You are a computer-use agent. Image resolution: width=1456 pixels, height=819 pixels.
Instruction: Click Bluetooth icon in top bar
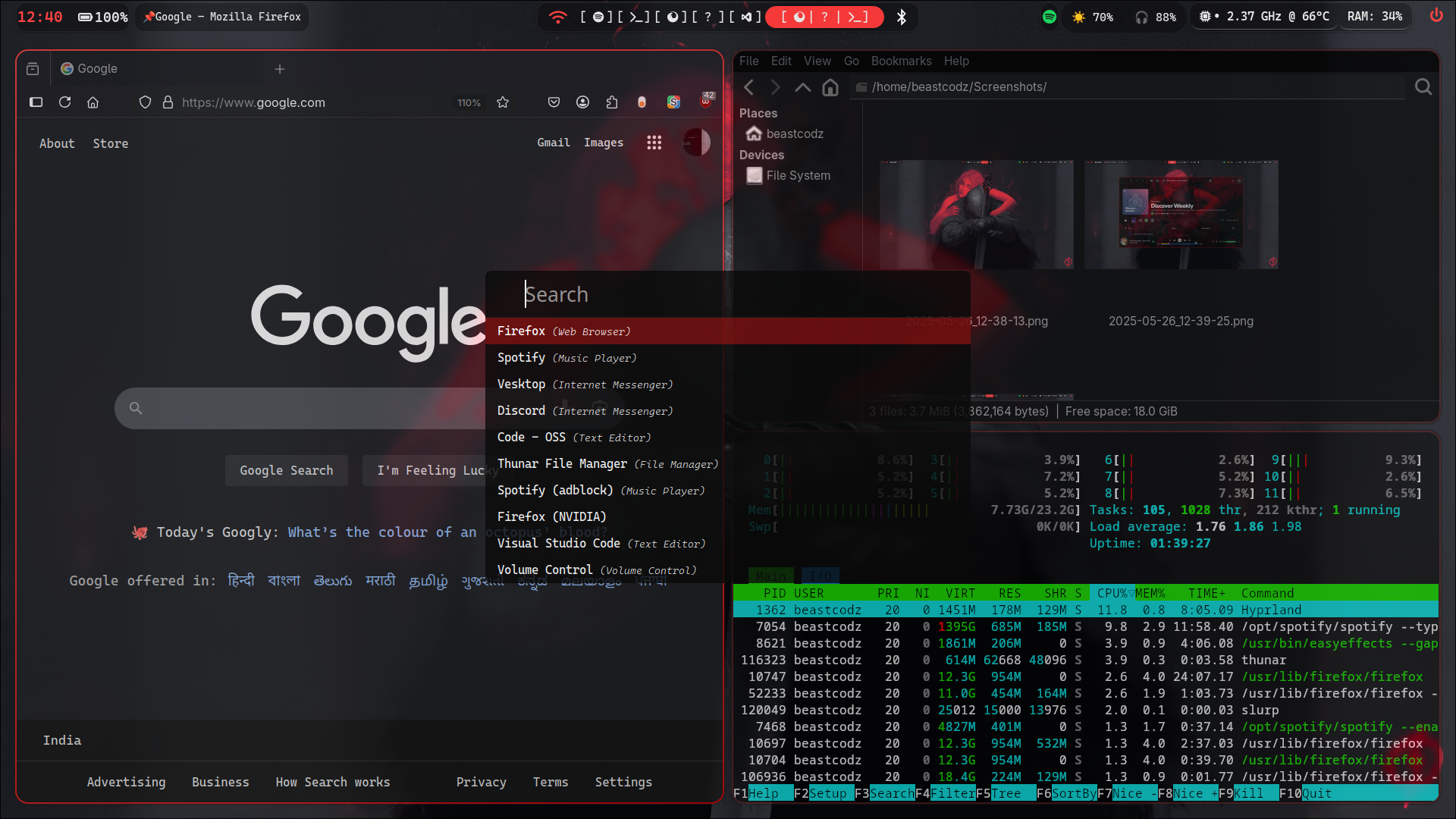point(902,17)
